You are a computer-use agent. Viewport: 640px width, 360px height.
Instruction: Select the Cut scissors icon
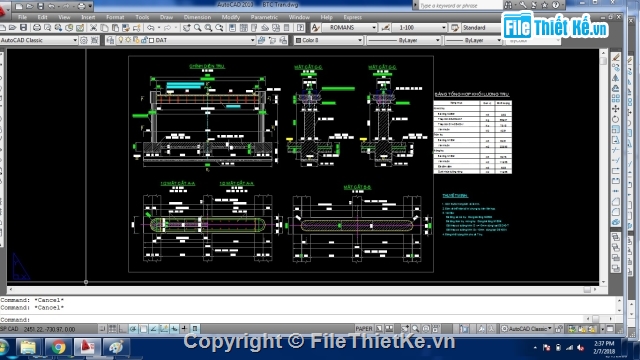tap(93, 28)
